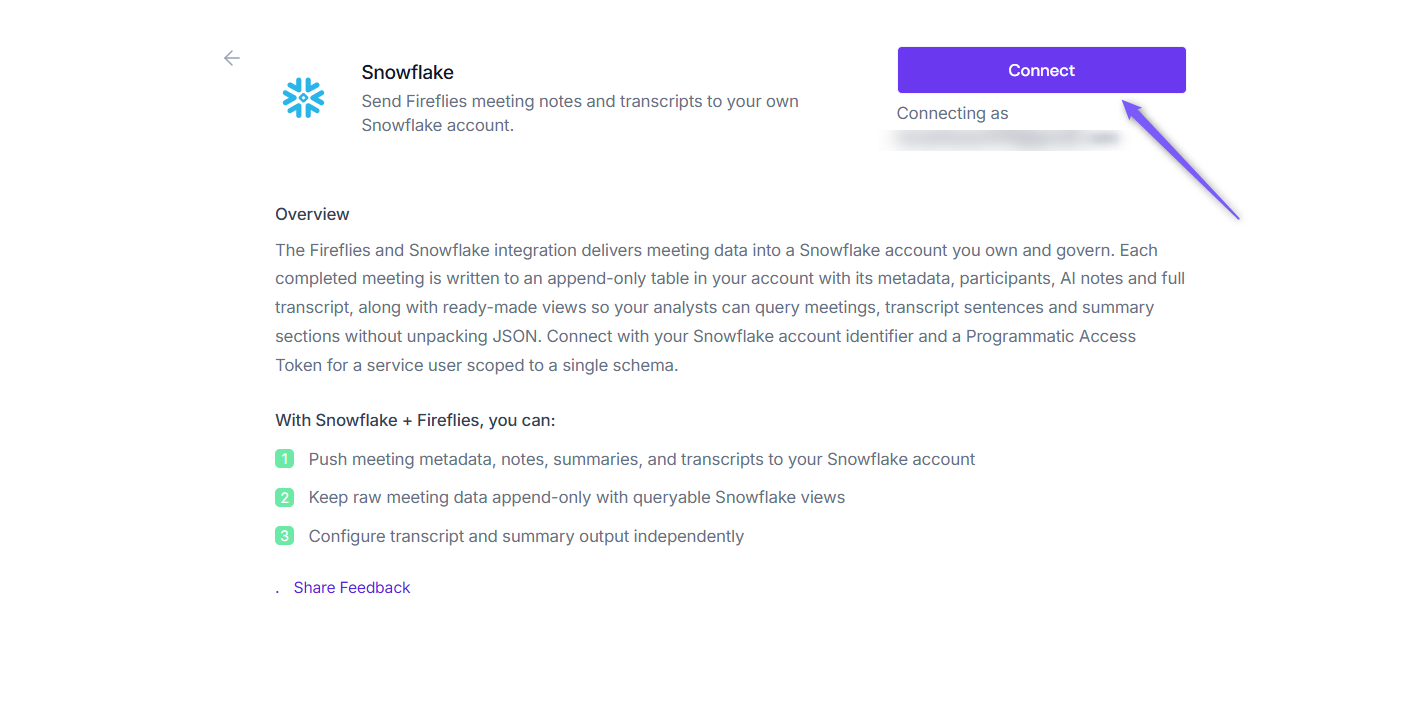Click the back arrow icon

coord(232,58)
